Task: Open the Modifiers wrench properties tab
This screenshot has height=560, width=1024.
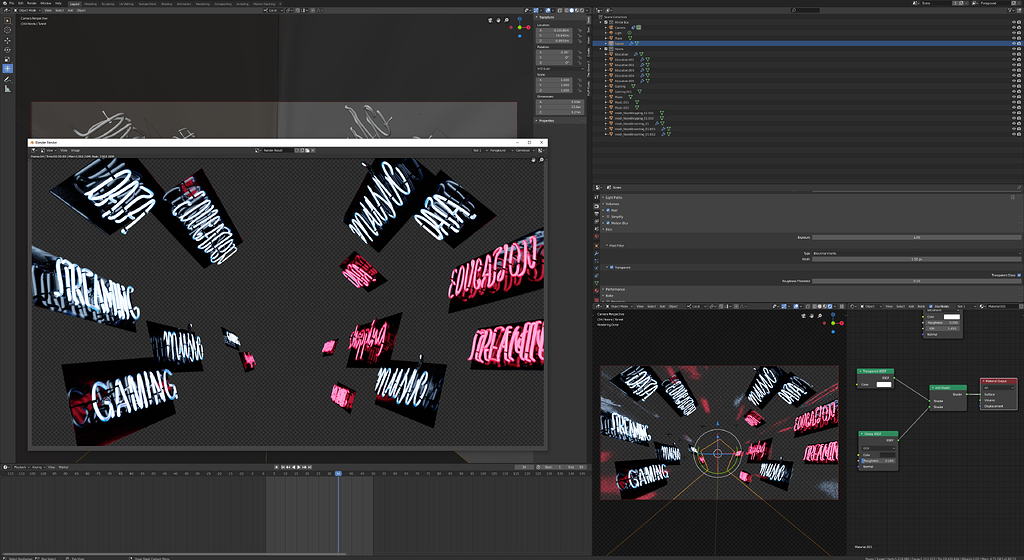Action: pyautogui.click(x=596, y=253)
